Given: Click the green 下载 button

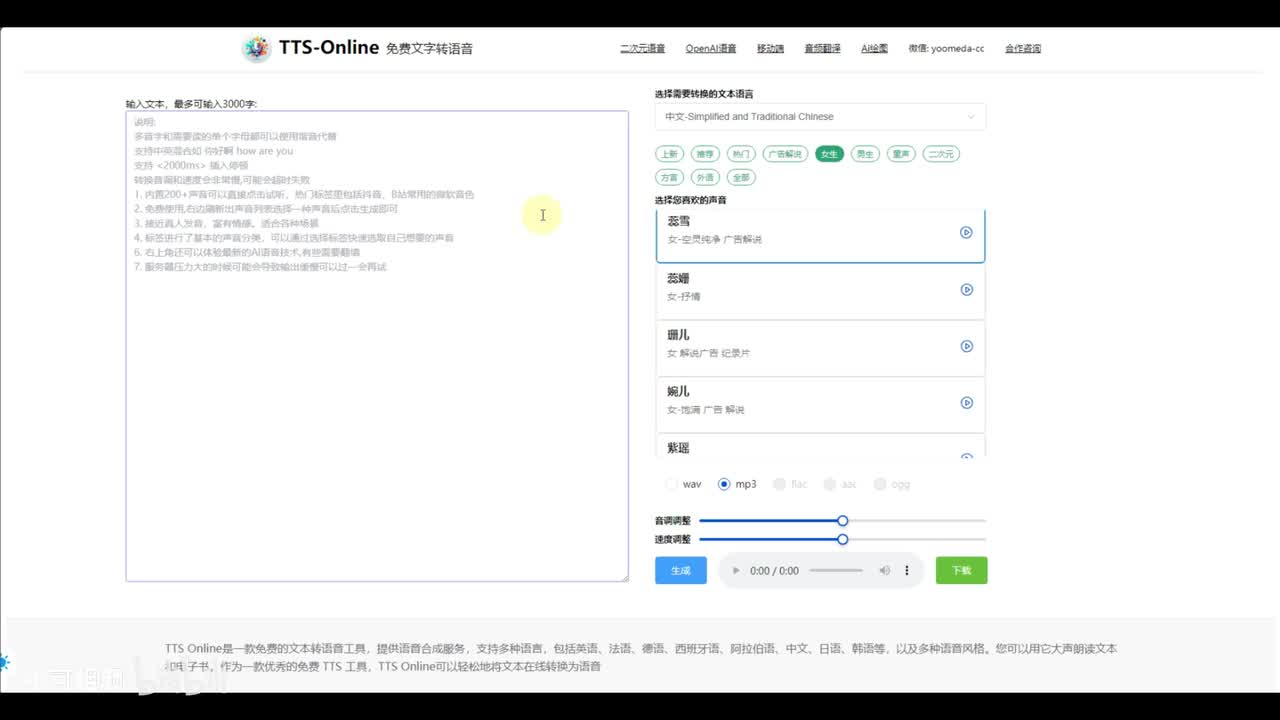Looking at the screenshot, I should pyautogui.click(x=961, y=570).
